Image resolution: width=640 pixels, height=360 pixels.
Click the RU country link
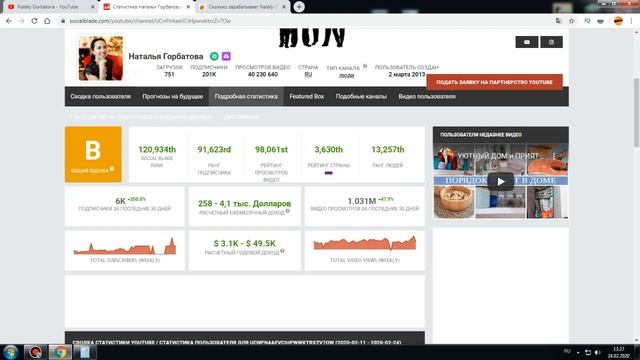pyautogui.click(x=308, y=75)
